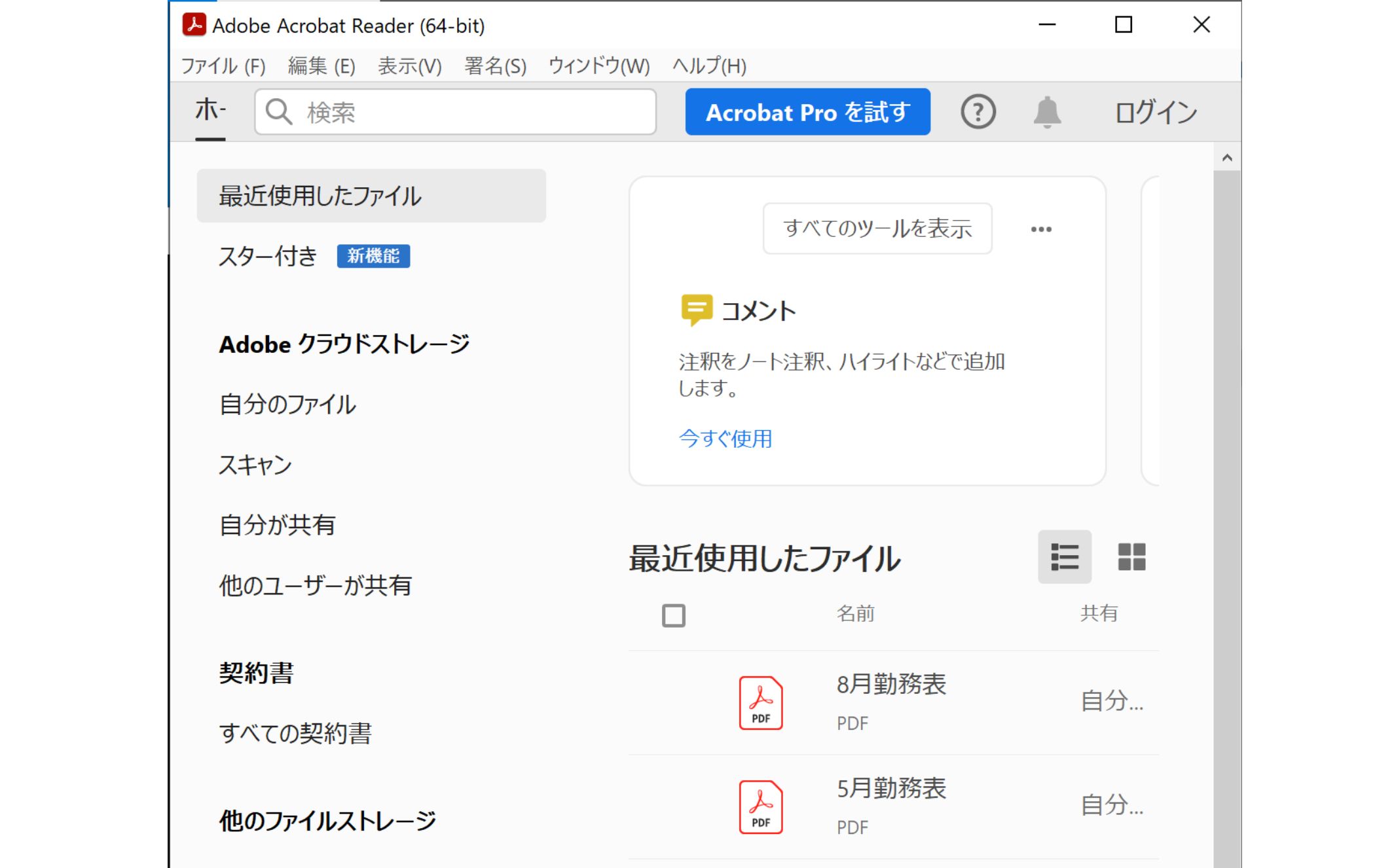The image size is (1375, 868).
Task: Click the Acrobat Pro を試す button
Action: [808, 112]
